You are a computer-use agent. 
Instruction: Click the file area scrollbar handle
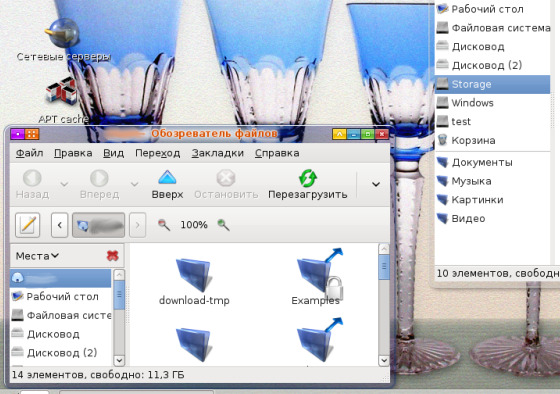coord(384,266)
